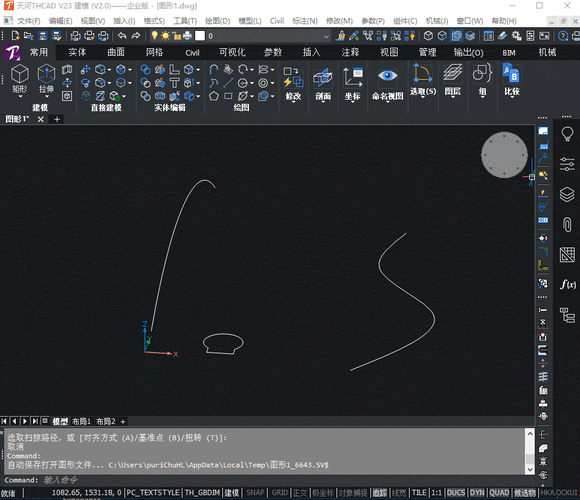Toggle SNAP mode in status bar
The height and width of the screenshot is (500, 580).
255,493
